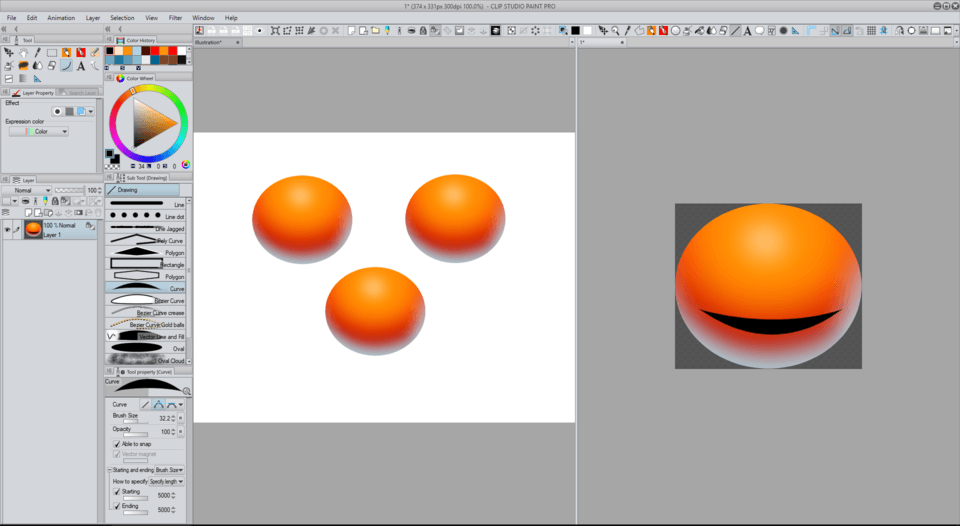Screen dimensions: 960x526
Task: Switch to the Illustration* canvas tab
Action: (214, 42)
